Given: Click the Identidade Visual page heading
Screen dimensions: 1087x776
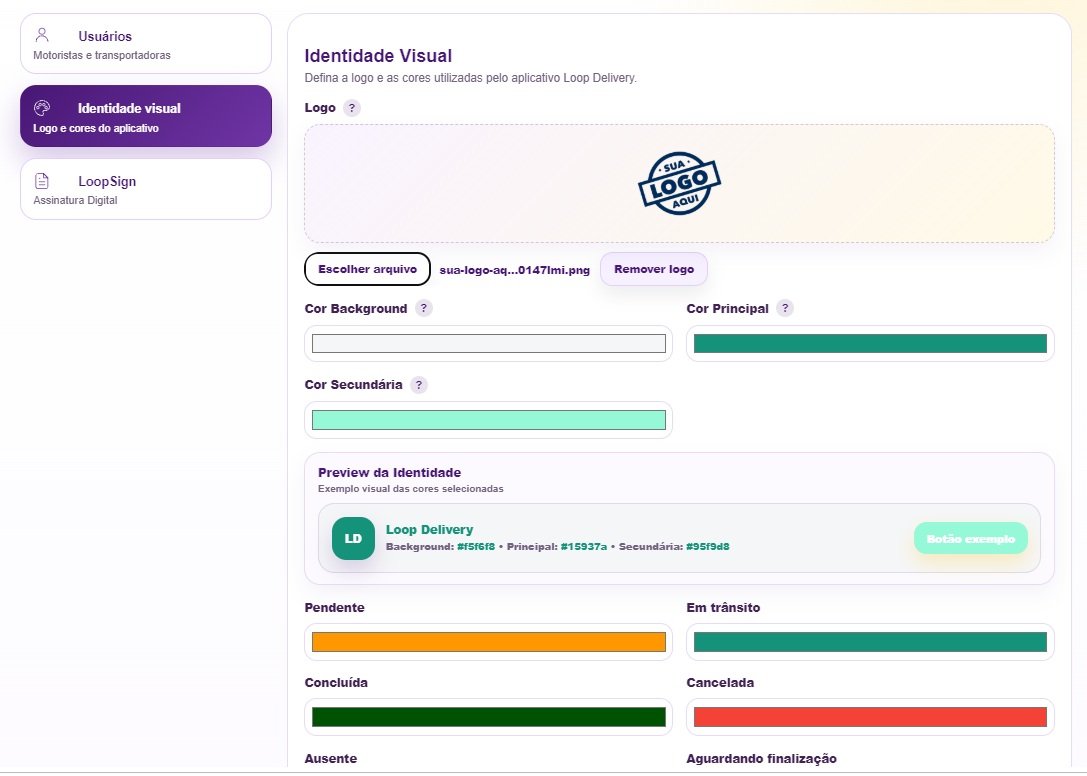Looking at the screenshot, I should (x=379, y=55).
